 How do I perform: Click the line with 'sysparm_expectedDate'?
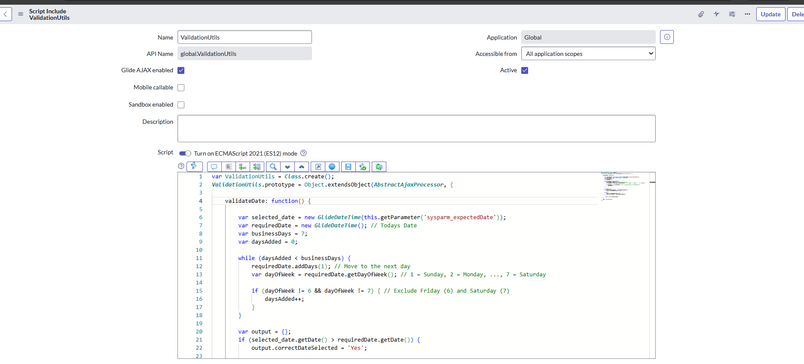click(x=372, y=217)
